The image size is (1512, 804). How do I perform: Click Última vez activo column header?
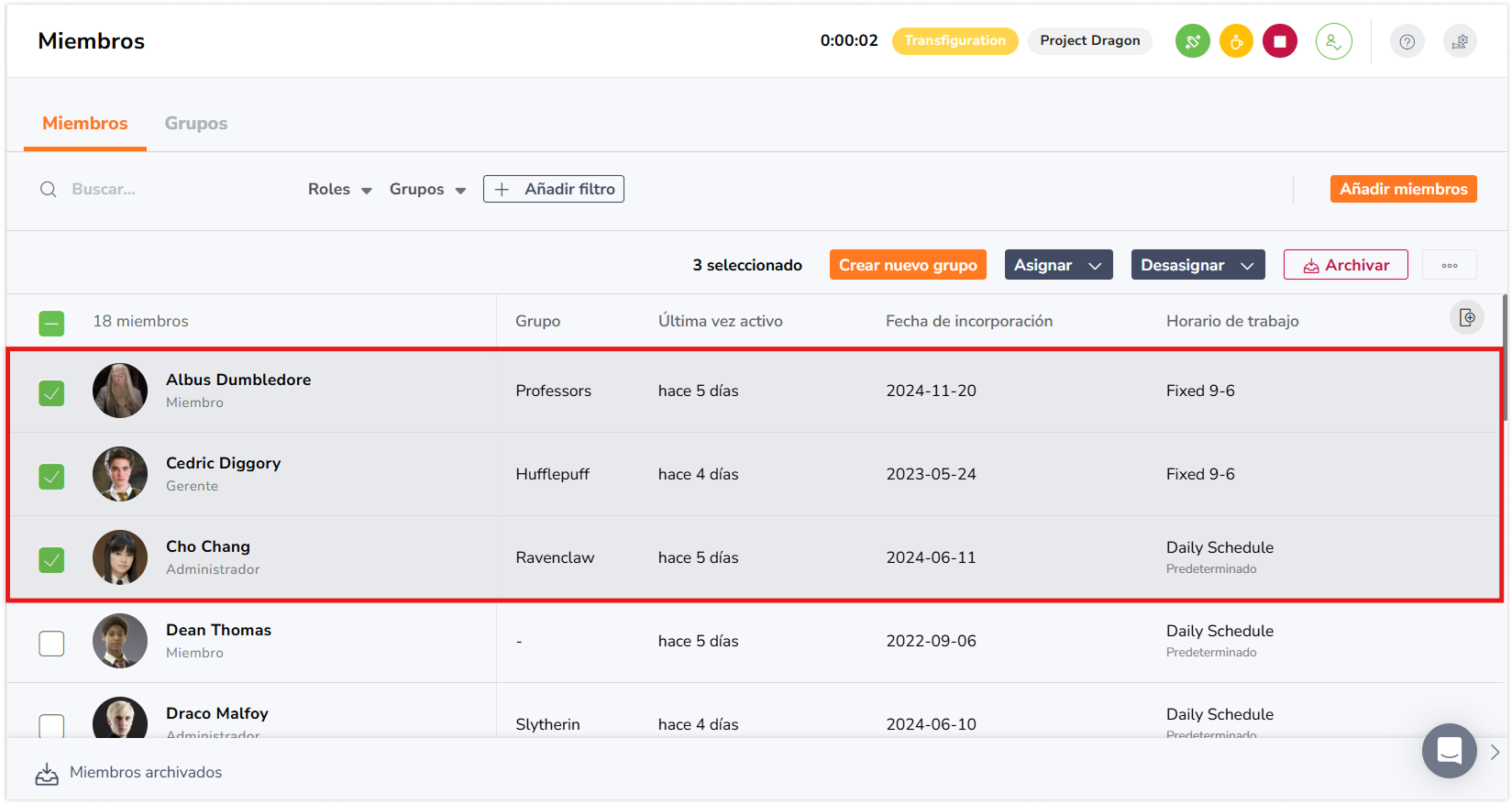click(x=721, y=321)
